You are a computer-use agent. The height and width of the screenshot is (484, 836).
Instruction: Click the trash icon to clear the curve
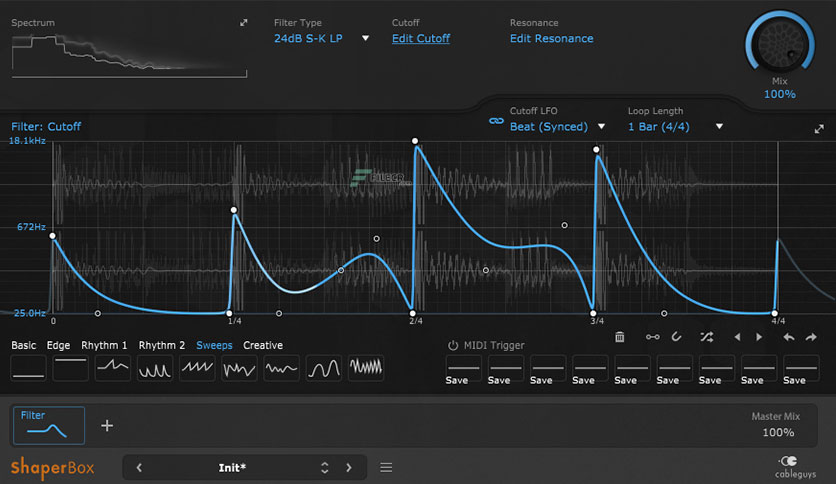(620, 338)
